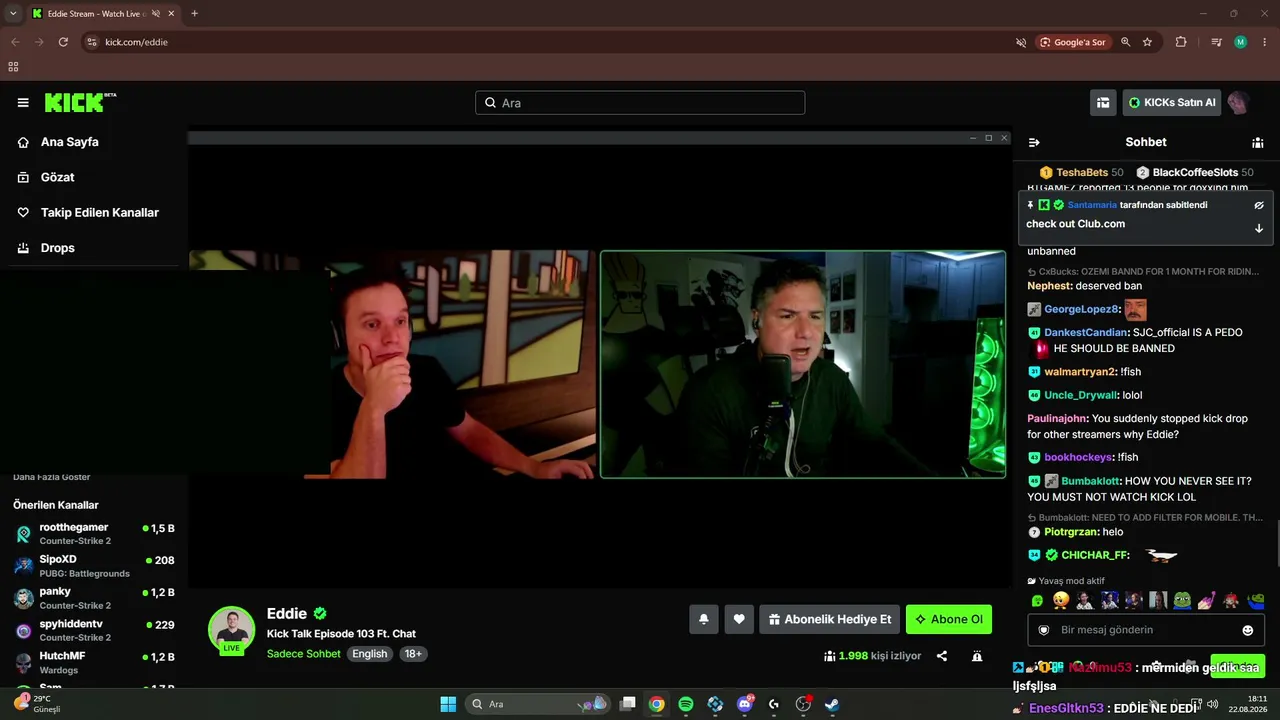Open Spotify from the taskbar
This screenshot has height=720, width=1280.
coord(686,704)
